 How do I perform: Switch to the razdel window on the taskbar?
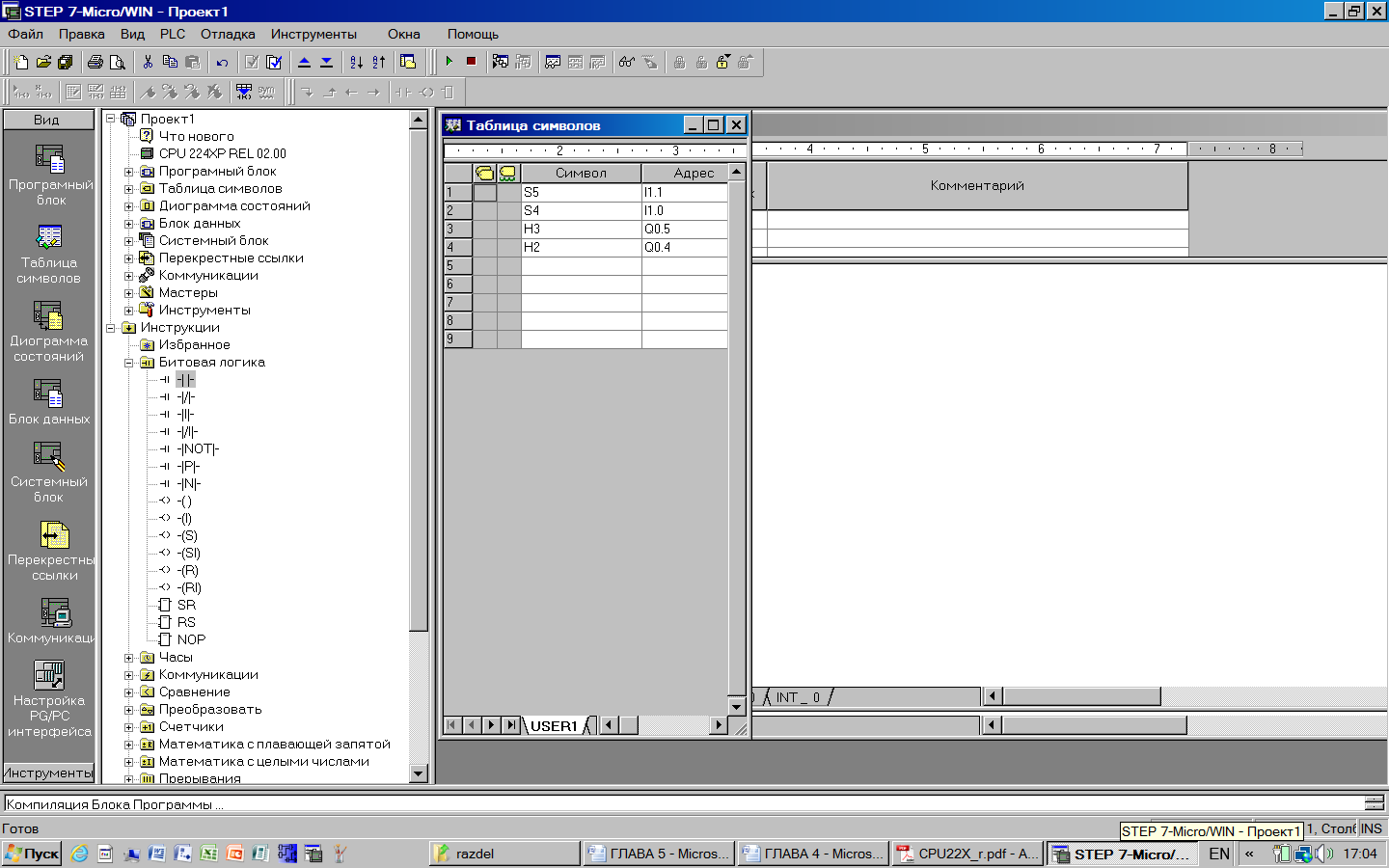[504, 854]
